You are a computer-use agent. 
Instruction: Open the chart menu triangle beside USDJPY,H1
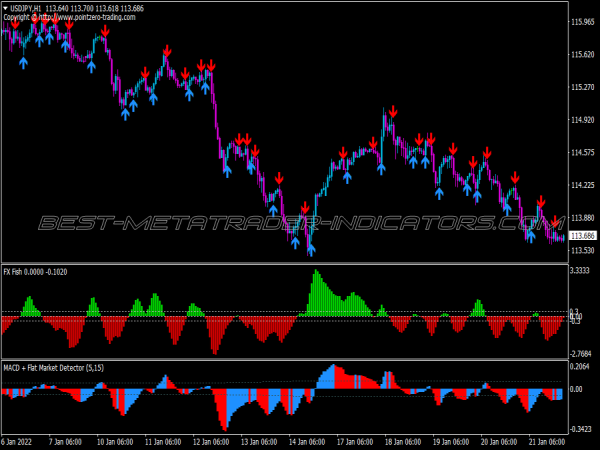6,8
